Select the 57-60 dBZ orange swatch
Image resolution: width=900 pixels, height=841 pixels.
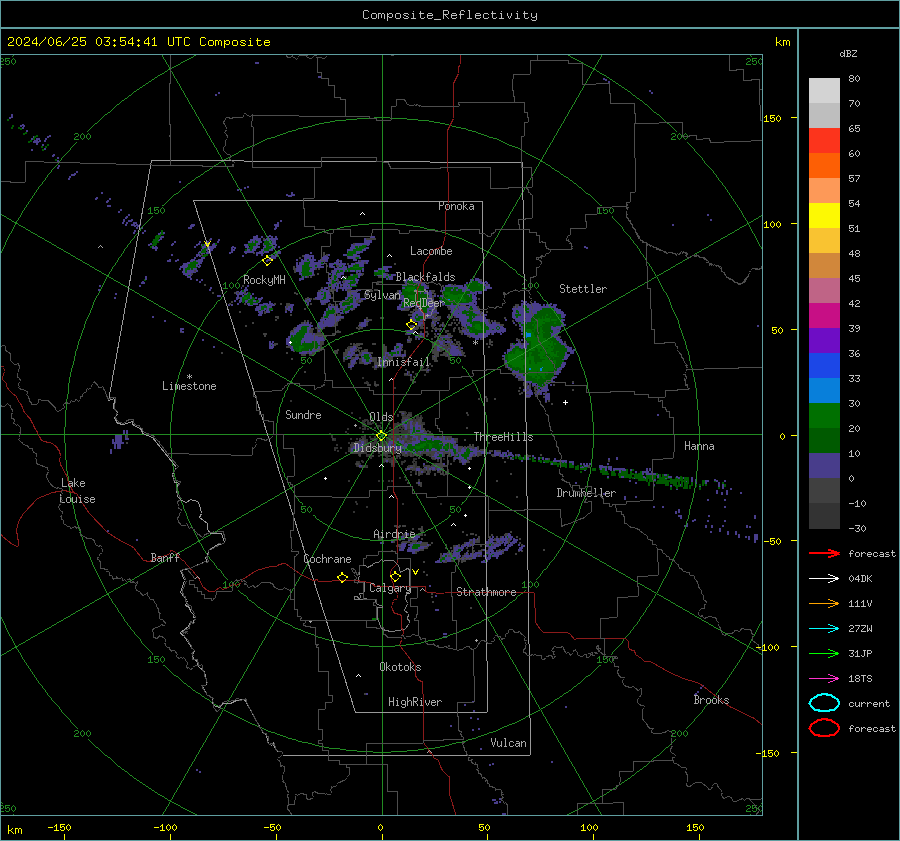pos(824,165)
